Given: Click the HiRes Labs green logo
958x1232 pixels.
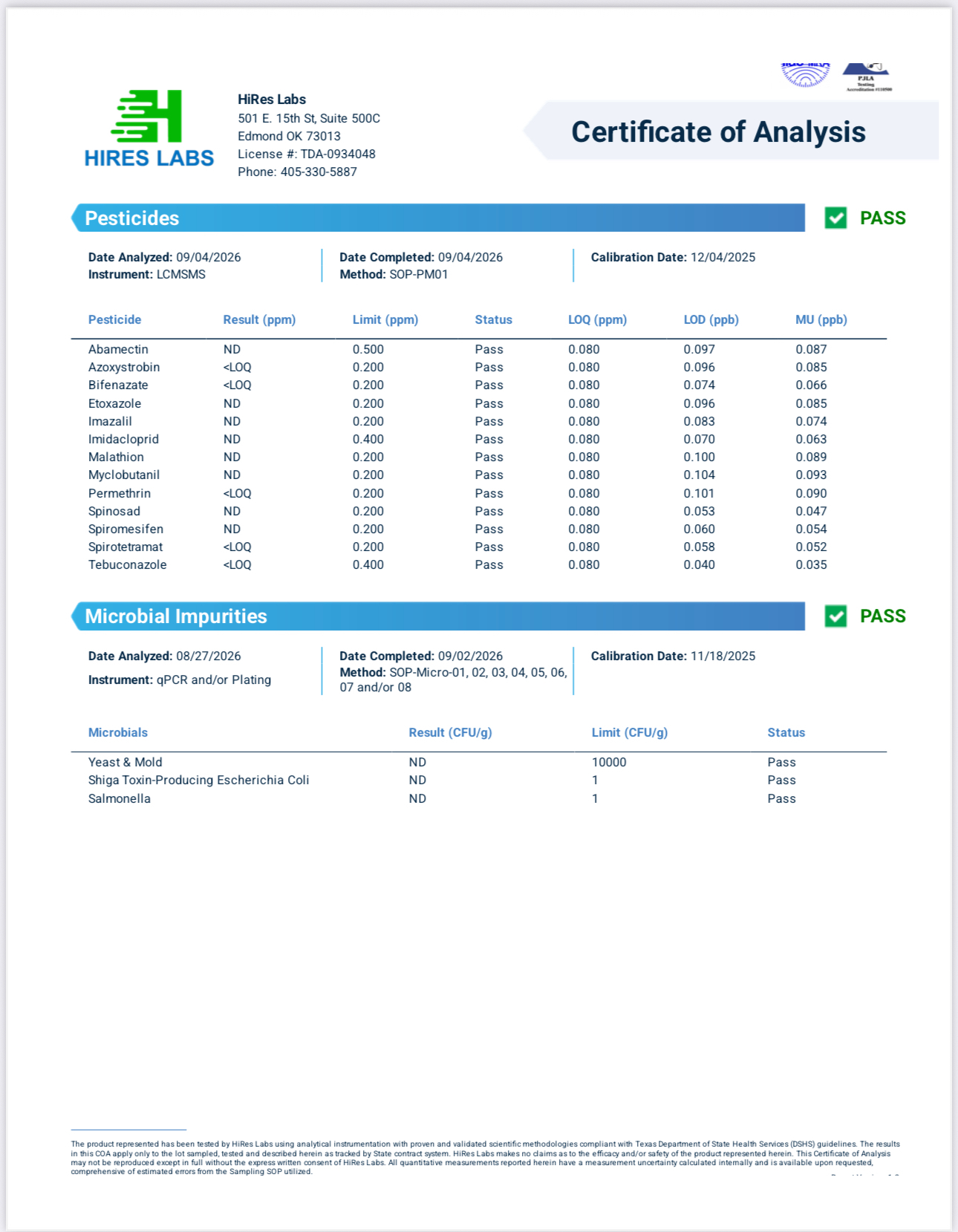Looking at the screenshot, I should point(149,128).
